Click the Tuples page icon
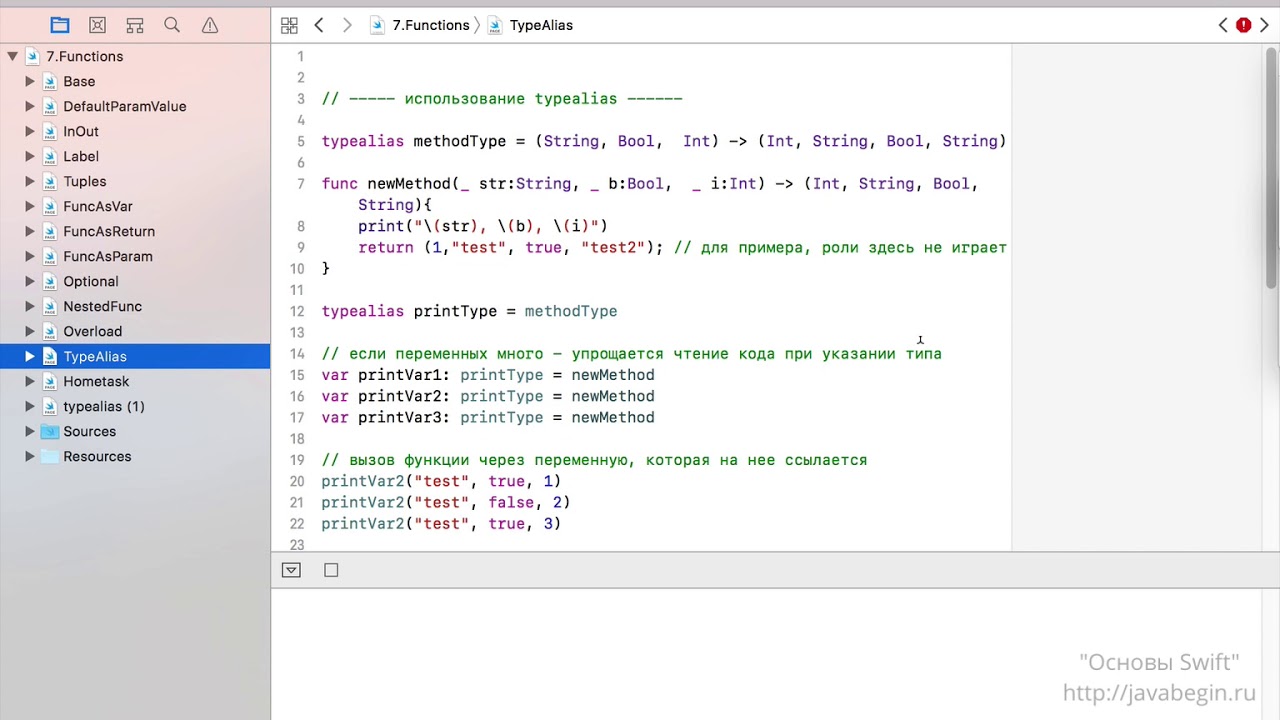1280x720 pixels. pos(49,181)
